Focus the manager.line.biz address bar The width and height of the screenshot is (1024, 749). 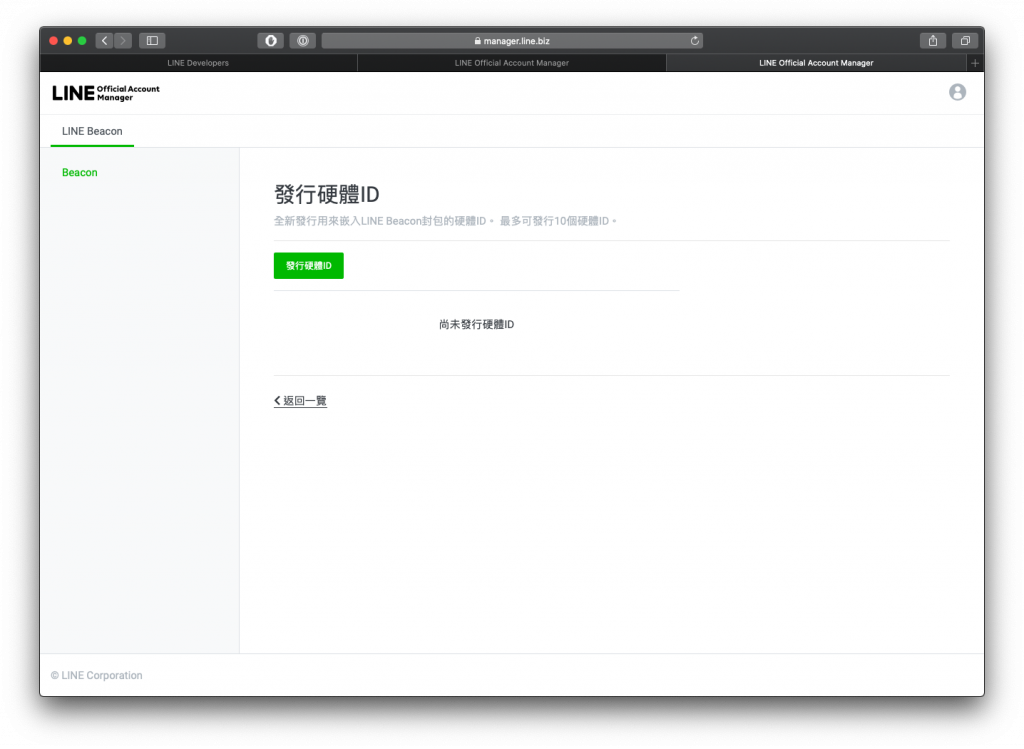pyautogui.click(x=512, y=40)
